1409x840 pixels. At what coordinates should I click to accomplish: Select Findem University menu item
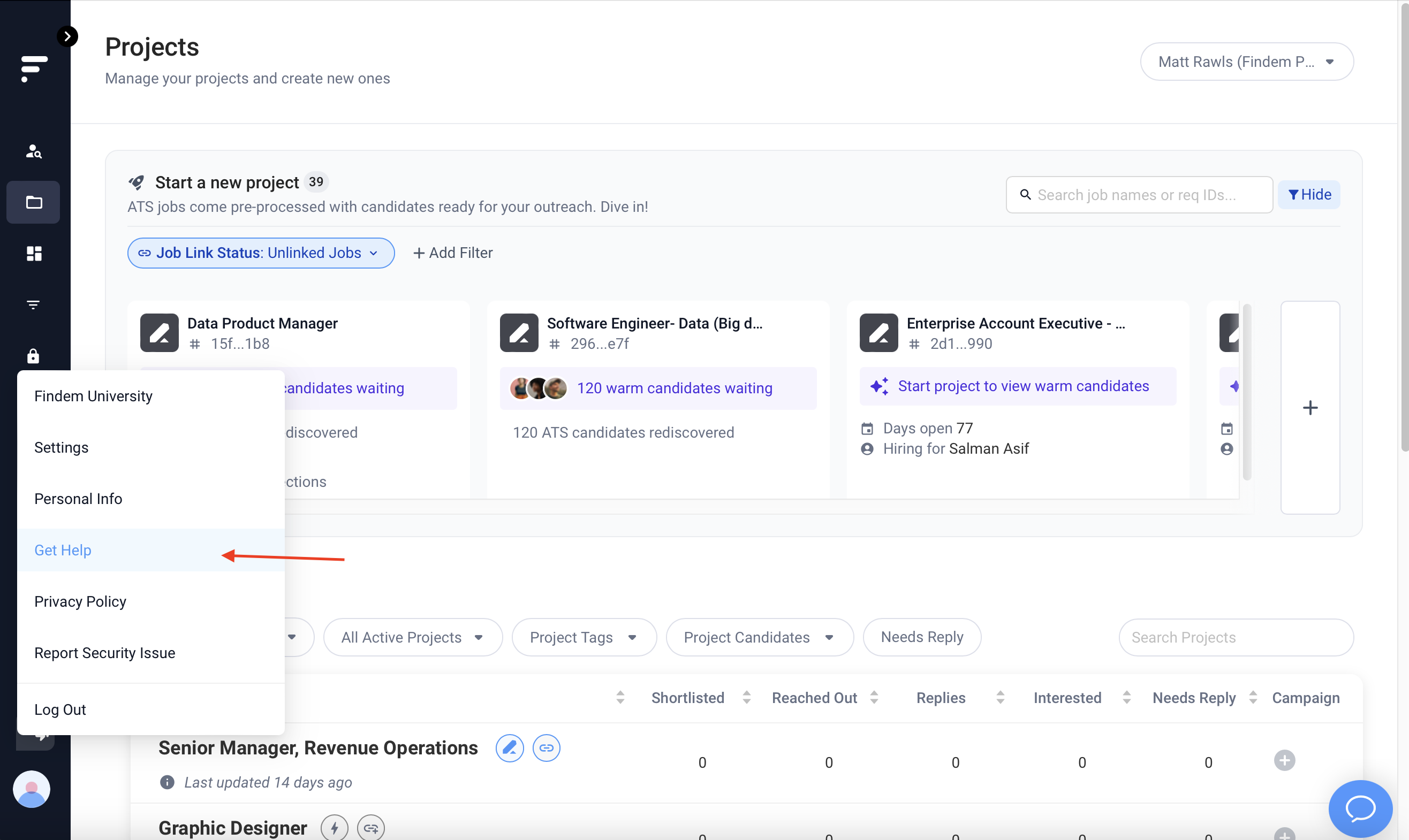(x=150, y=396)
